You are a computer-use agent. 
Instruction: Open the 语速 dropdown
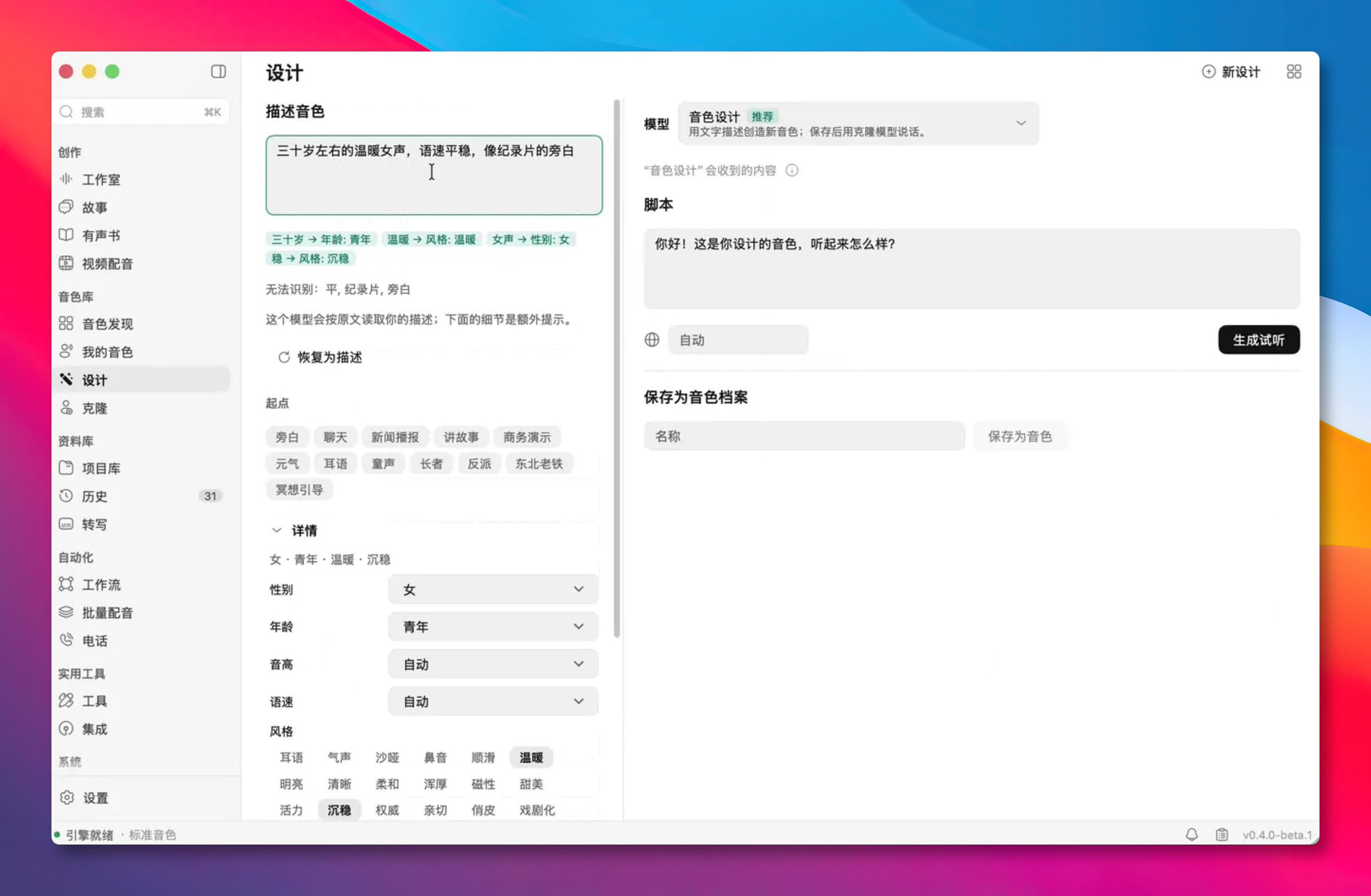(x=493, y=702)
